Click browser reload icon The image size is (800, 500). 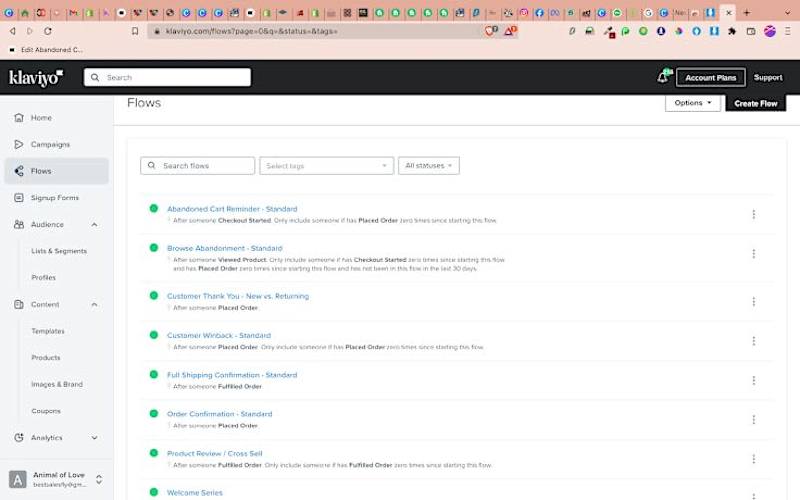47,31
